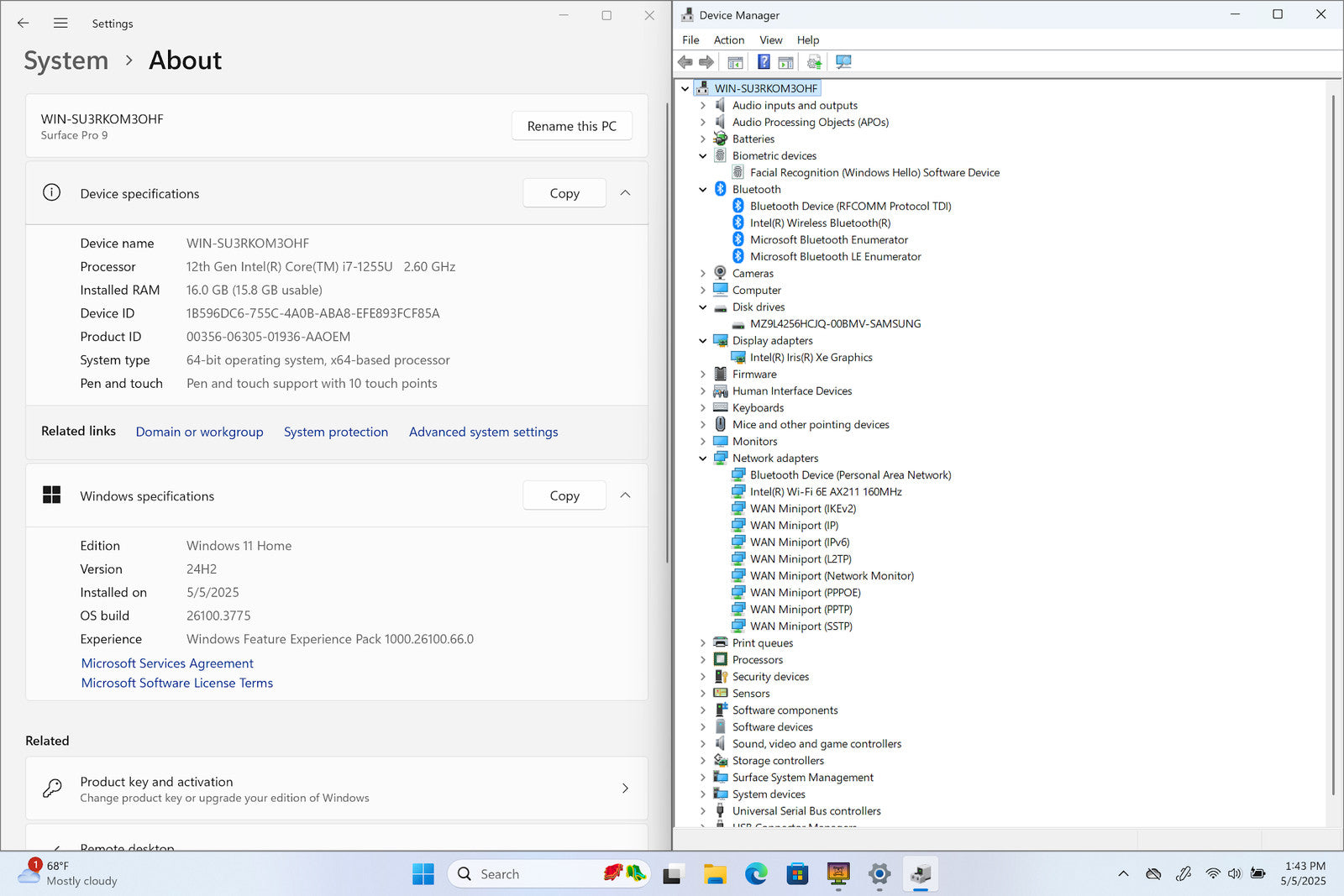Click System in the Settings breadcrumb

click(66, 60)
